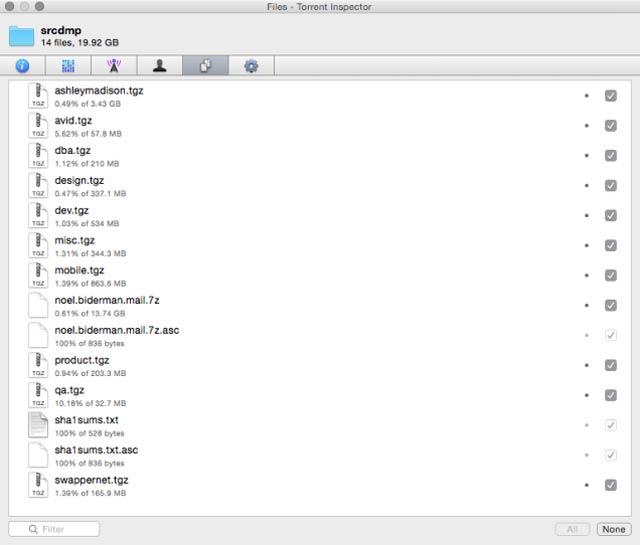This screenshot has width=640, height=545.
Task: Select the Files tab
Action: point(205,66)
